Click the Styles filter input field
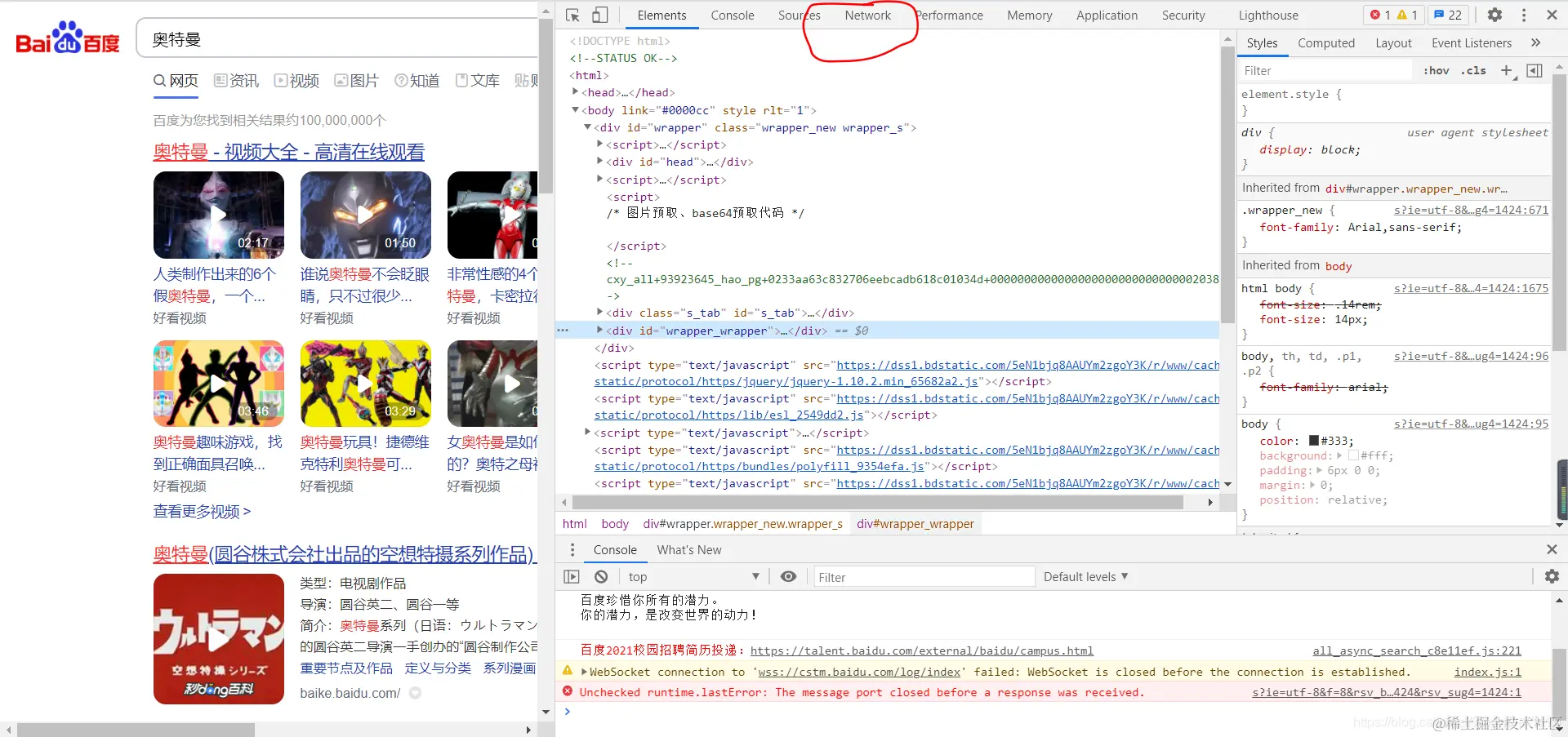The height and width of the screenshot is (737, 1568). 1326,71
